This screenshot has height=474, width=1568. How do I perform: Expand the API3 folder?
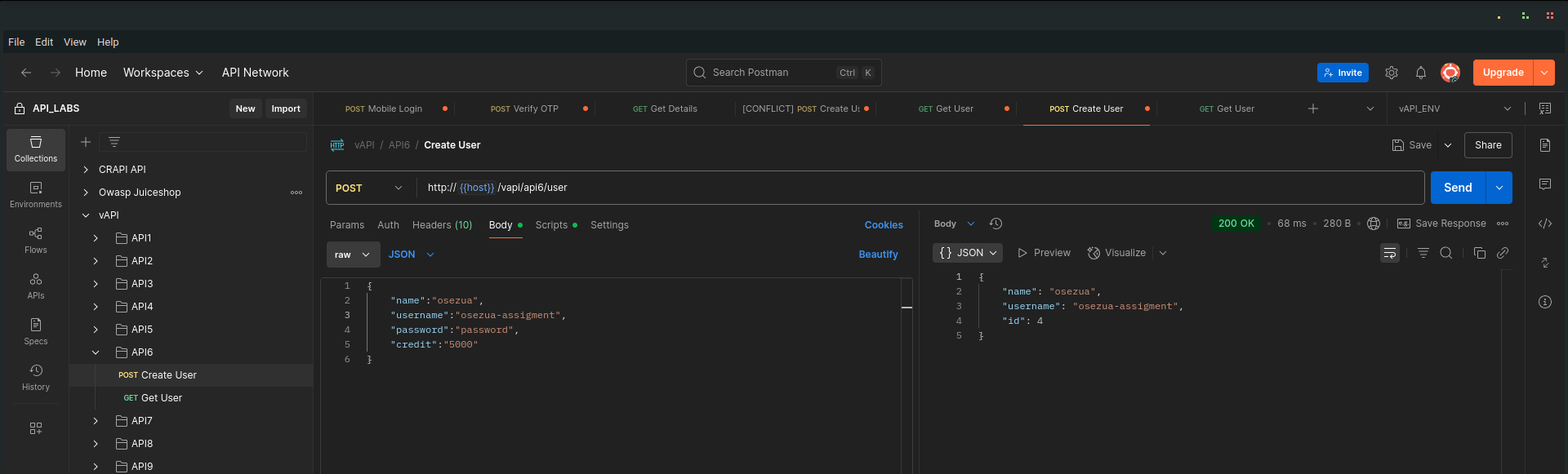(96, 284)
